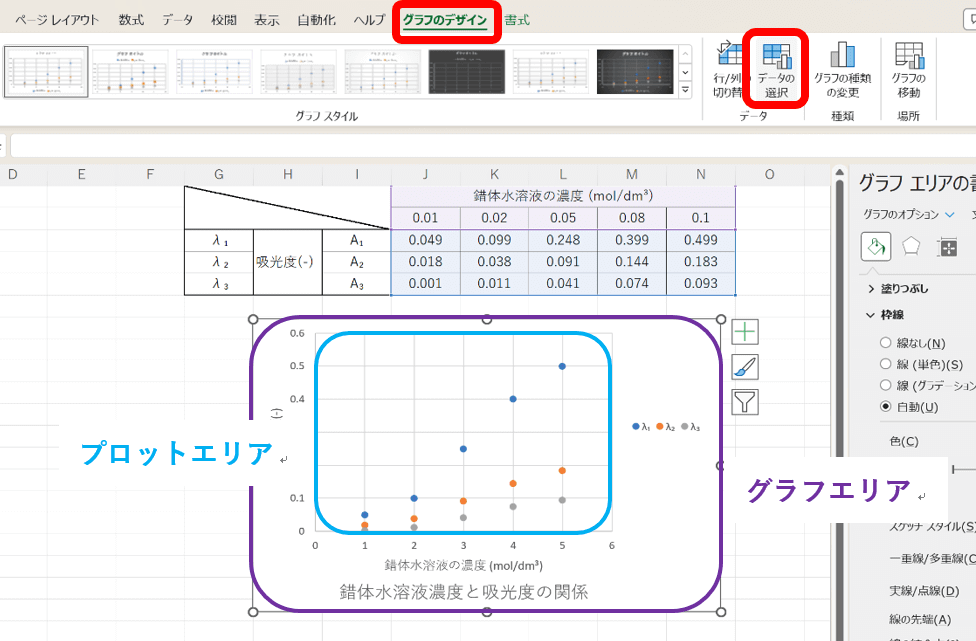The width and height of the screenshot is (976, 641).
Task: Click x-axis title 錯体水溶液の濃度
Action: point(464,565)
